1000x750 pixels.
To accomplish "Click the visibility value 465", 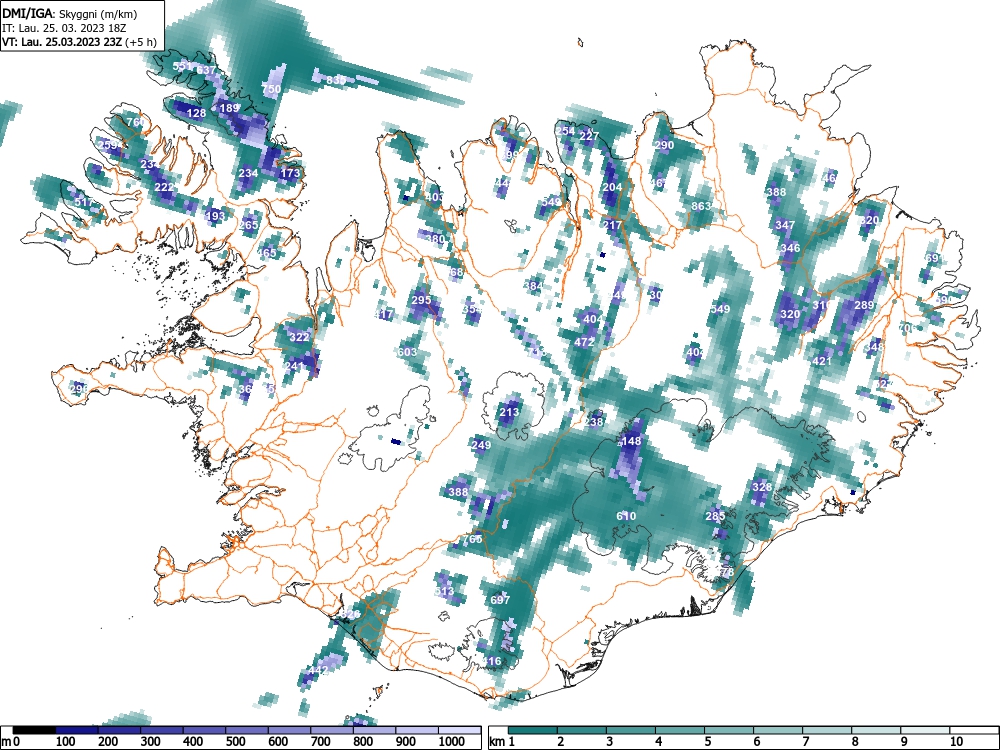I will (x=267, y=253).
